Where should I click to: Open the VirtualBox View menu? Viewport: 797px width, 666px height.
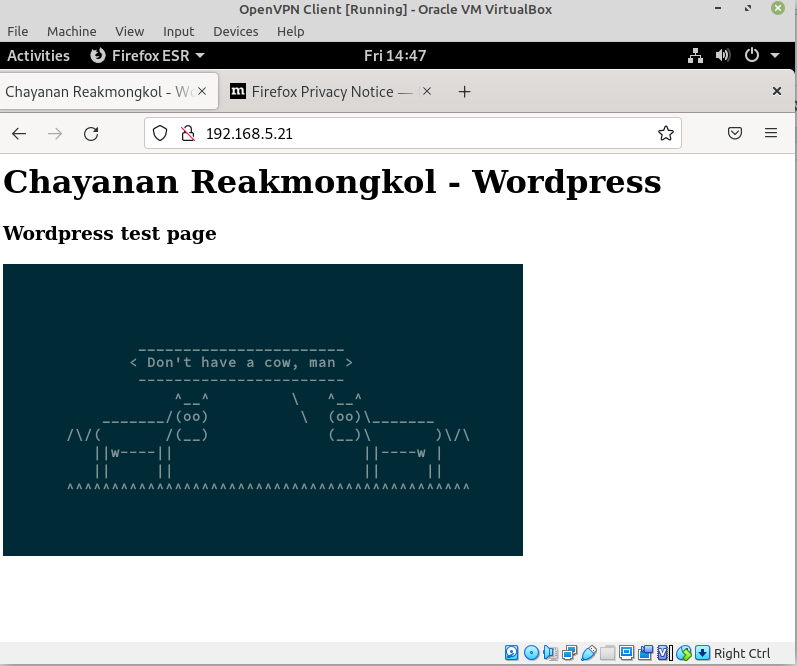[130, 32]
